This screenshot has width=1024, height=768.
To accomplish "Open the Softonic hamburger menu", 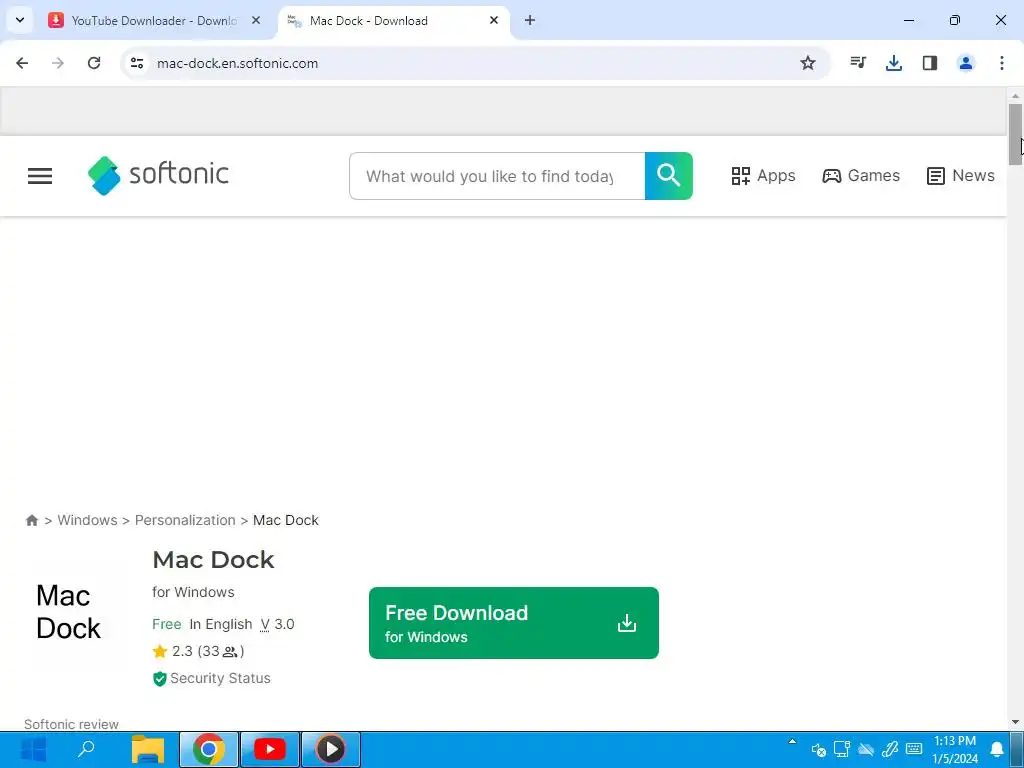I will tap(40, 176).
